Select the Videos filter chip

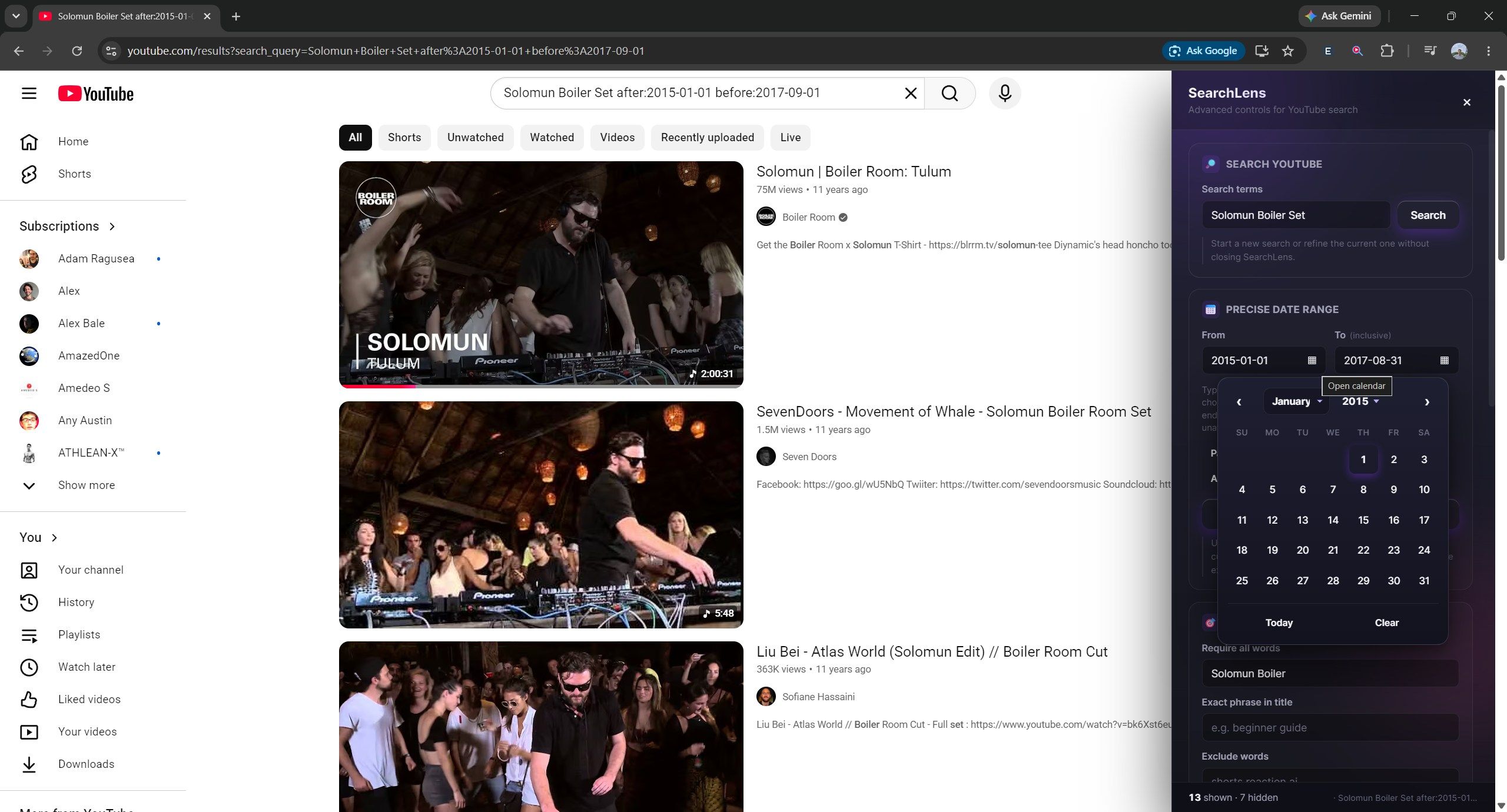[618, 138]
